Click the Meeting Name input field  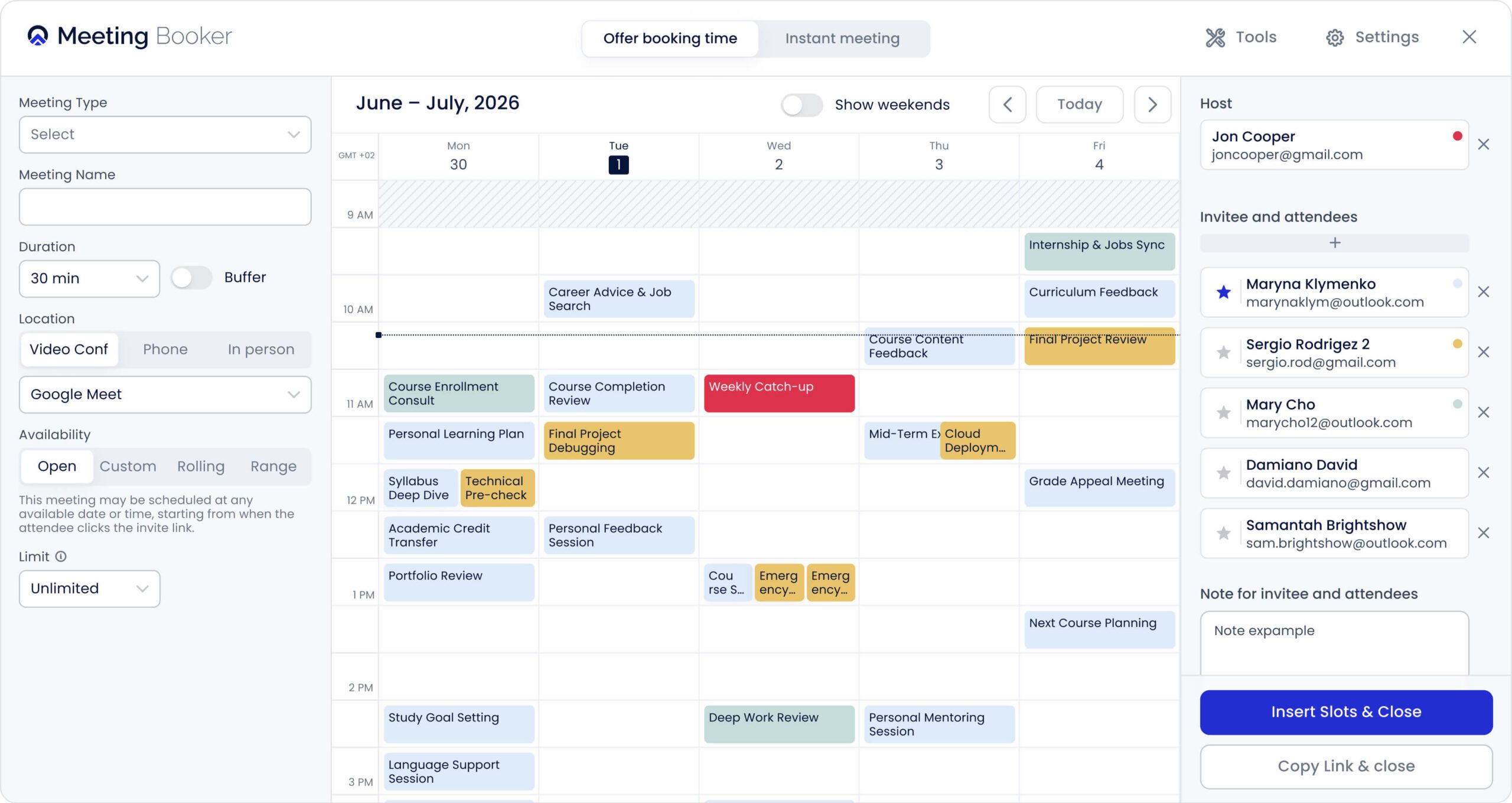pyautogui.click(x=165, y=207)
